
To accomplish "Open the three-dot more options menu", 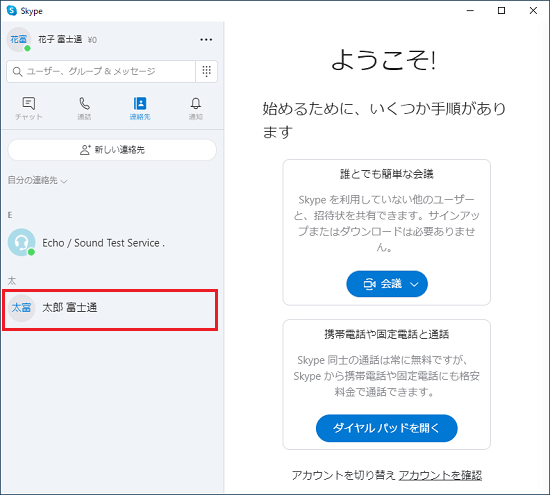I will point(206,40).
